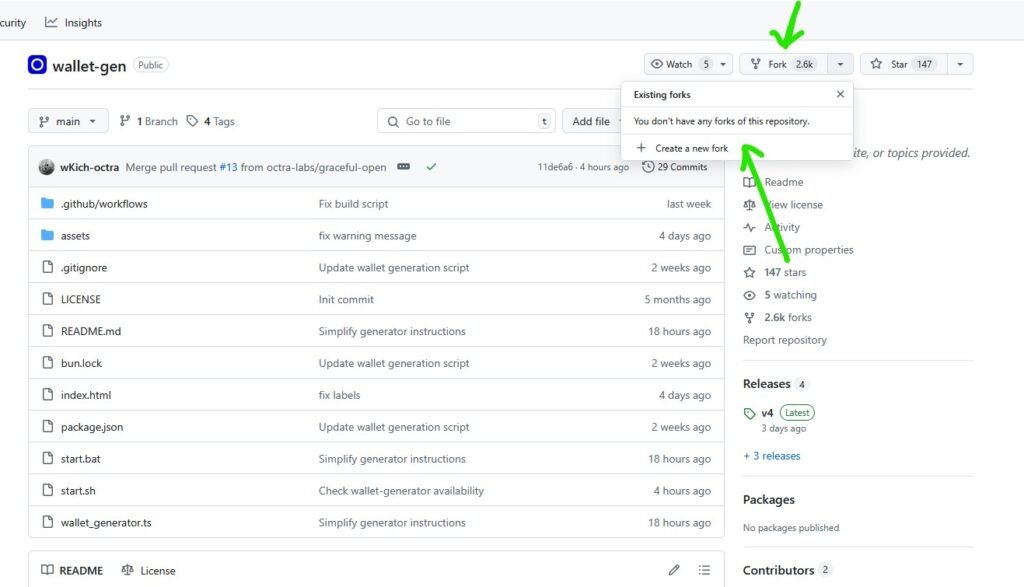Open the View license sidebar link
This screenshot has width=1024, height=587.
(783, 205)
